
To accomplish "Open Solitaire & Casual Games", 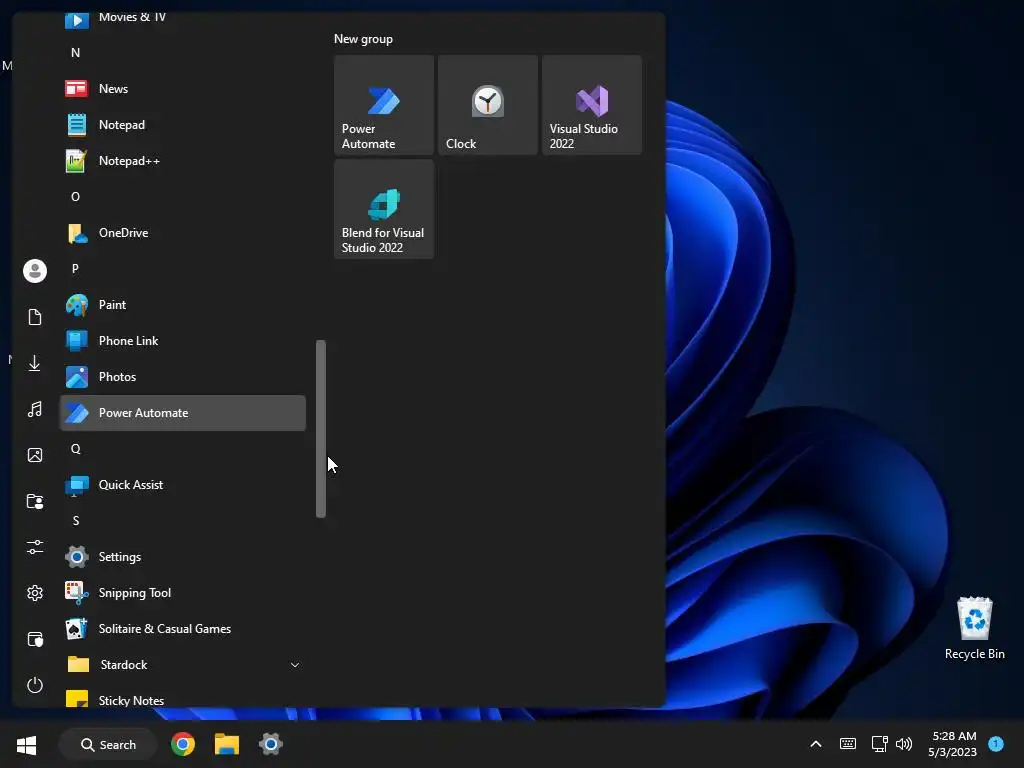I will point(183,628).
